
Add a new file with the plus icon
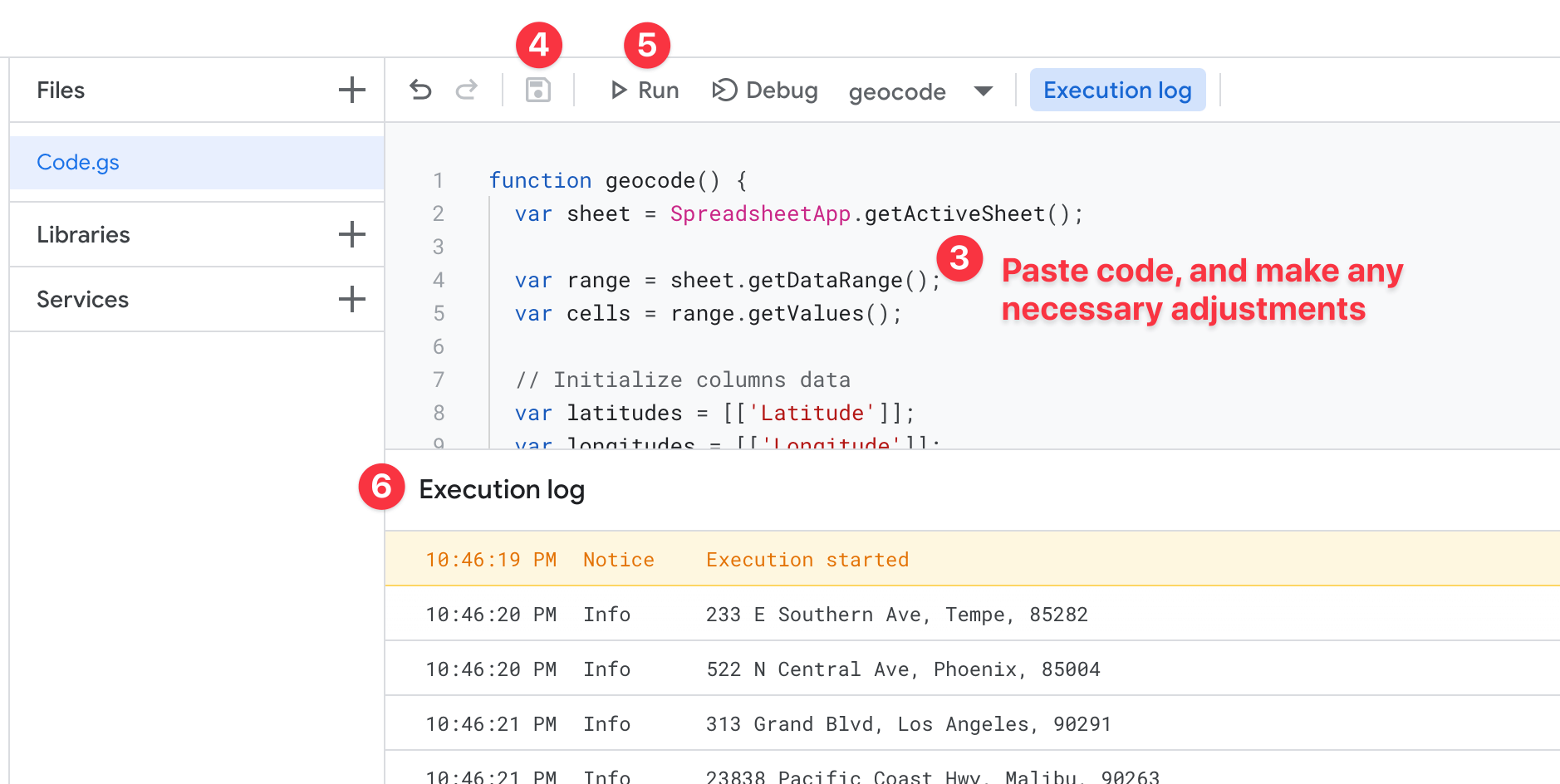click(352, 90)
